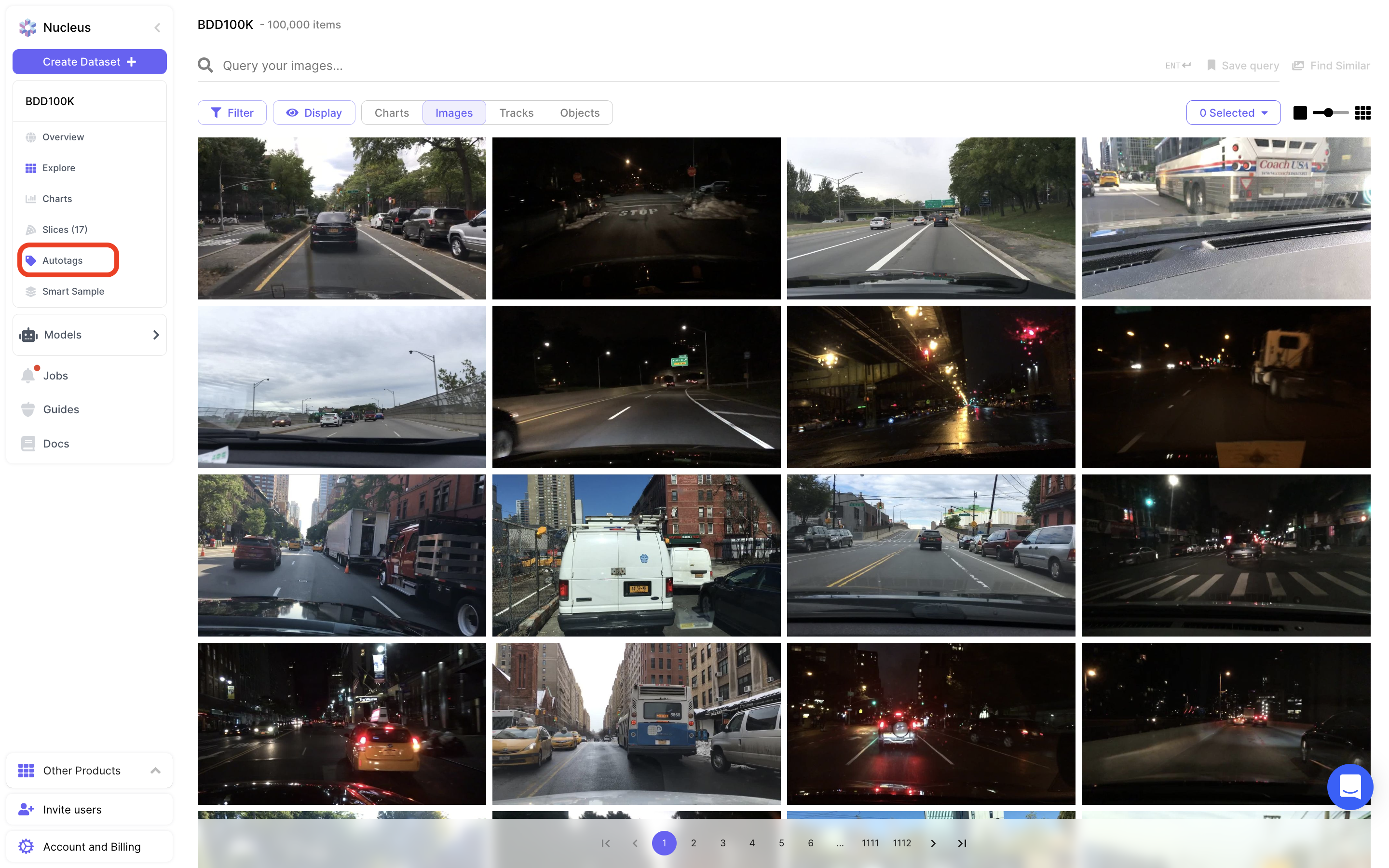Click the Create Dataset button
Viewport: 1389px width, 868px height.
90,62
